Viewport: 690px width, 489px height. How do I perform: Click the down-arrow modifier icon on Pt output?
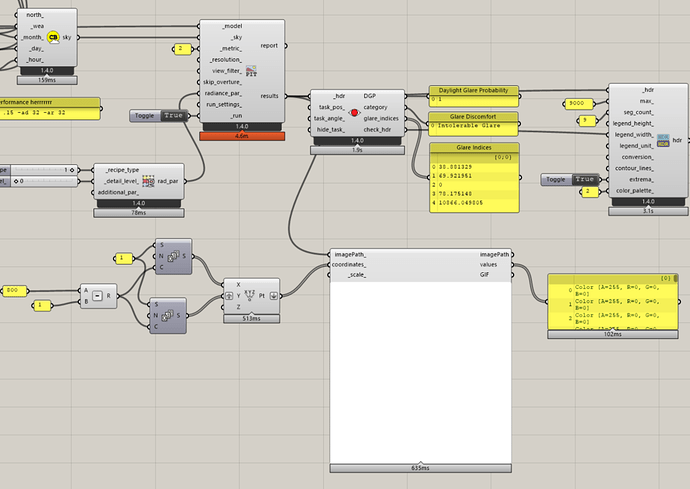point(273,296)
